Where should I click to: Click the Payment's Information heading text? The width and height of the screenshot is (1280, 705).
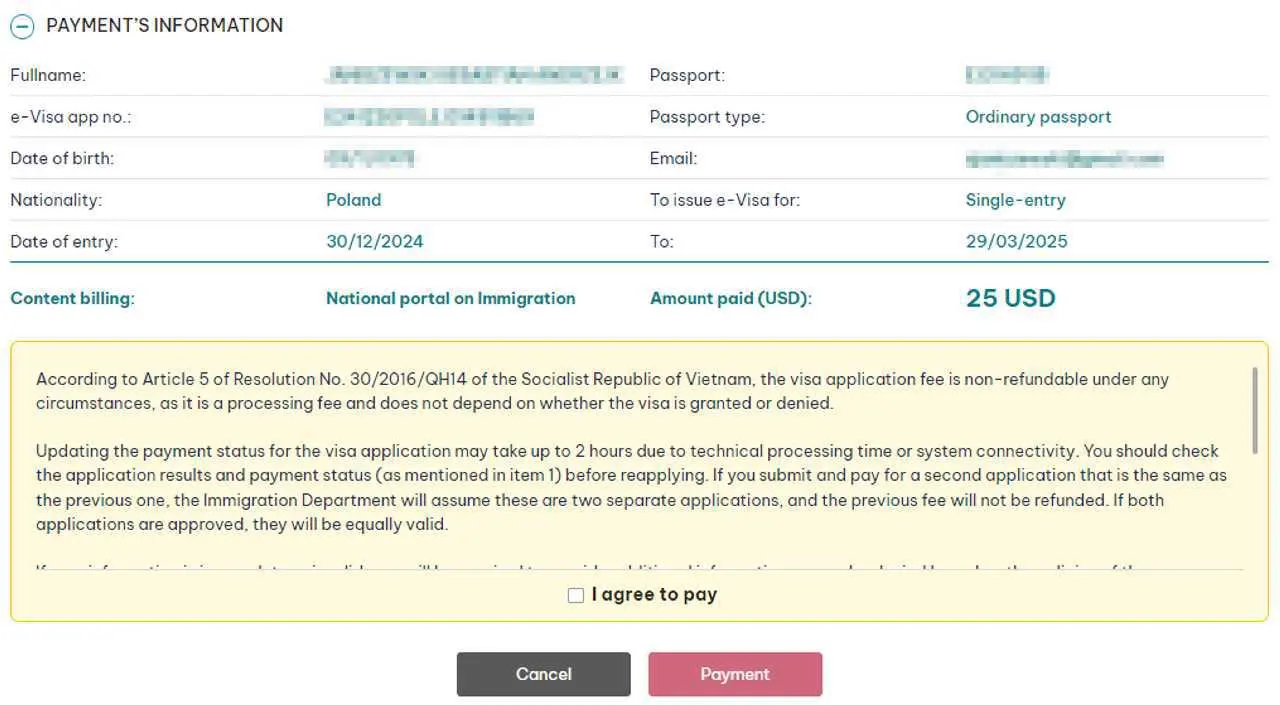point(165,25)
